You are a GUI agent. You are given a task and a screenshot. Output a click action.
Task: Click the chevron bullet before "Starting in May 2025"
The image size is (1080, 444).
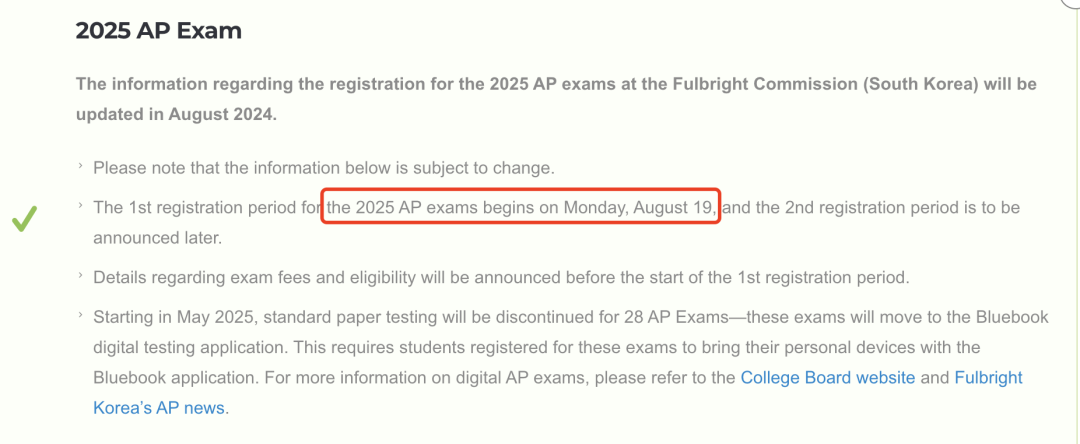[81, 315]
